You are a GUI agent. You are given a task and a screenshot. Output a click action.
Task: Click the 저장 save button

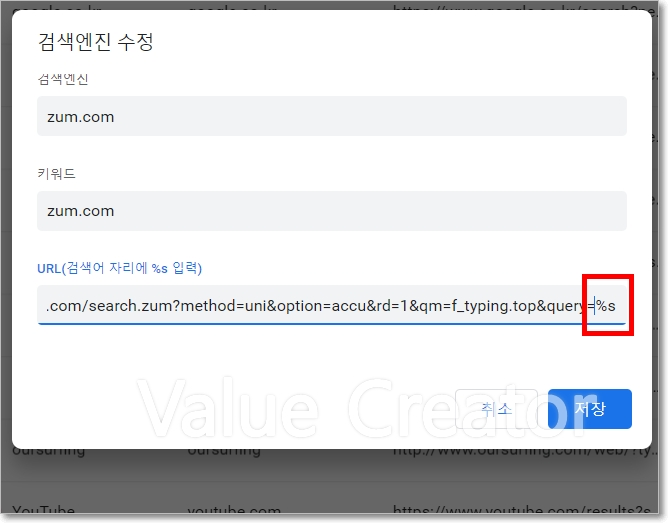(x=590, y=409)
